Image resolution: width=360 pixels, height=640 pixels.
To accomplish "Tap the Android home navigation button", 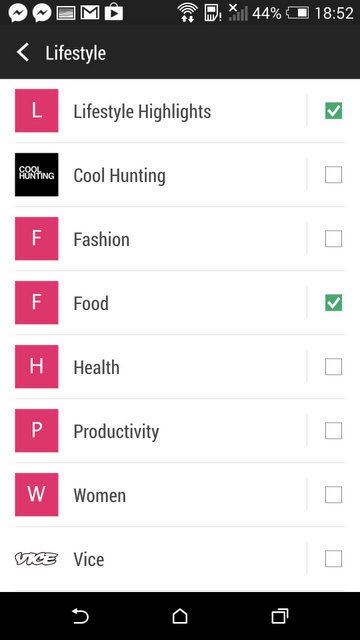I will point(180,616).
